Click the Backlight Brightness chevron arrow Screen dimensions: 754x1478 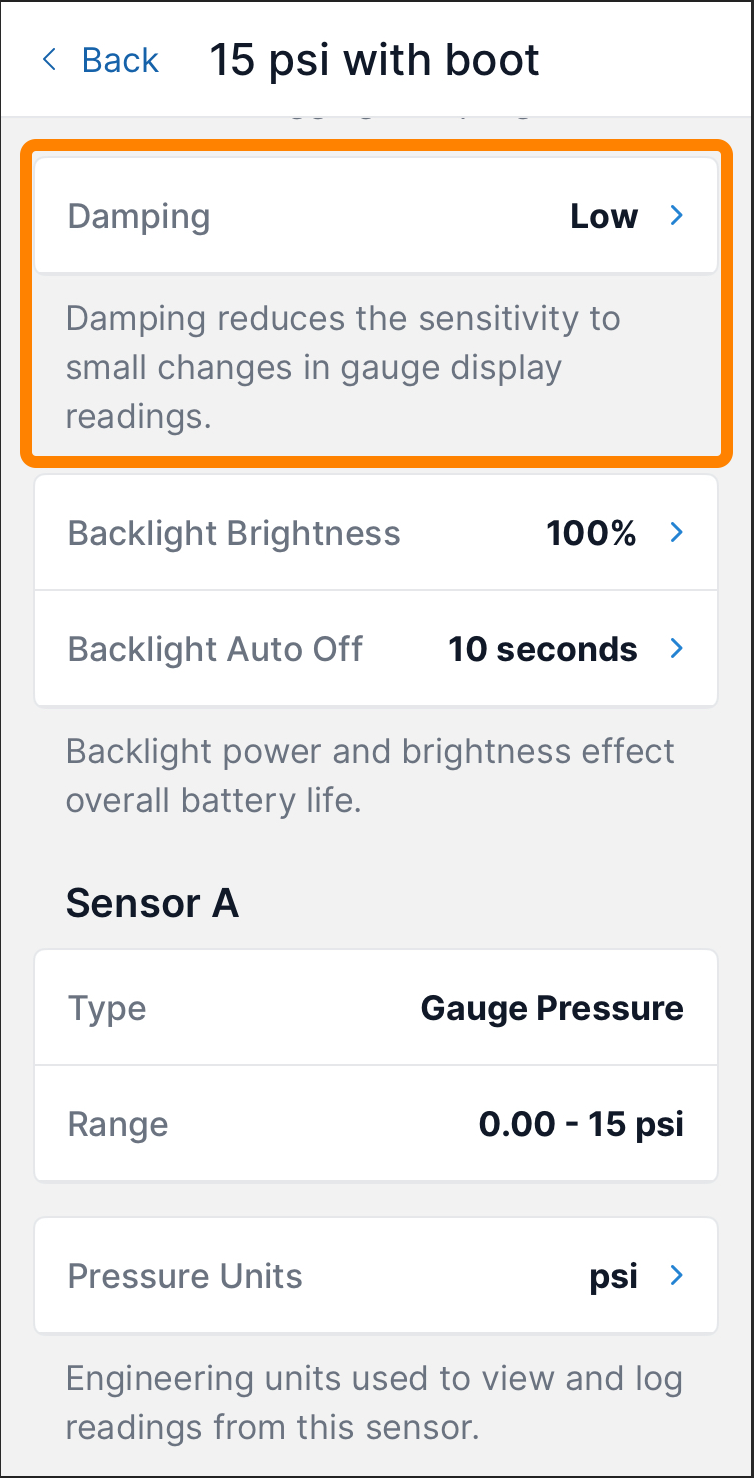[676, 533]
